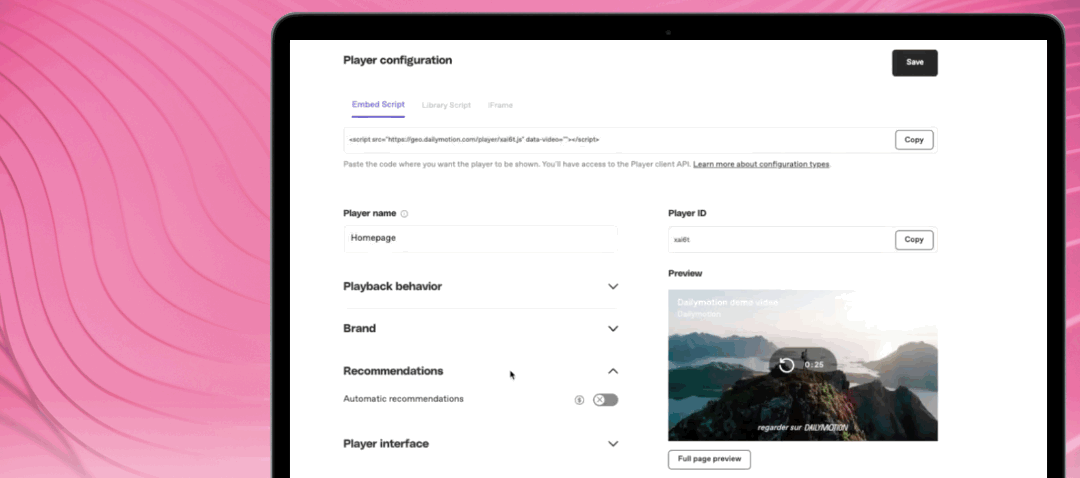Collapse the Recommendations section chevron
Screen dimensions: 1080x478
click(613, 371)
